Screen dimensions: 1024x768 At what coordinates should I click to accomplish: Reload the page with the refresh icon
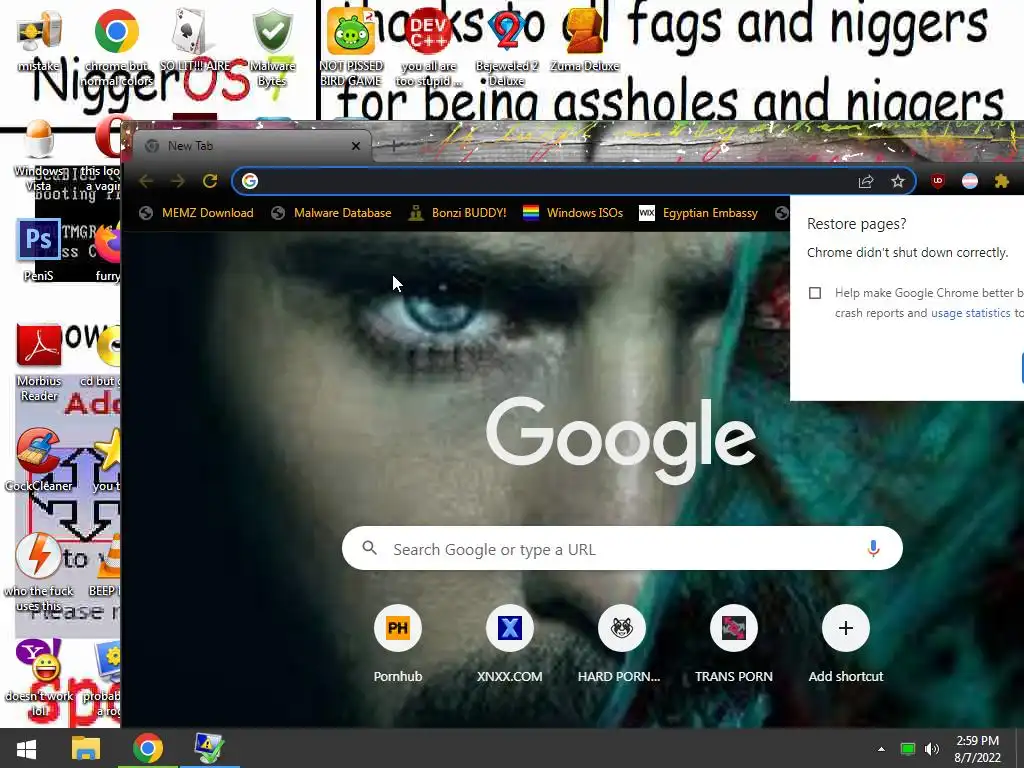(x=210, y=181)
